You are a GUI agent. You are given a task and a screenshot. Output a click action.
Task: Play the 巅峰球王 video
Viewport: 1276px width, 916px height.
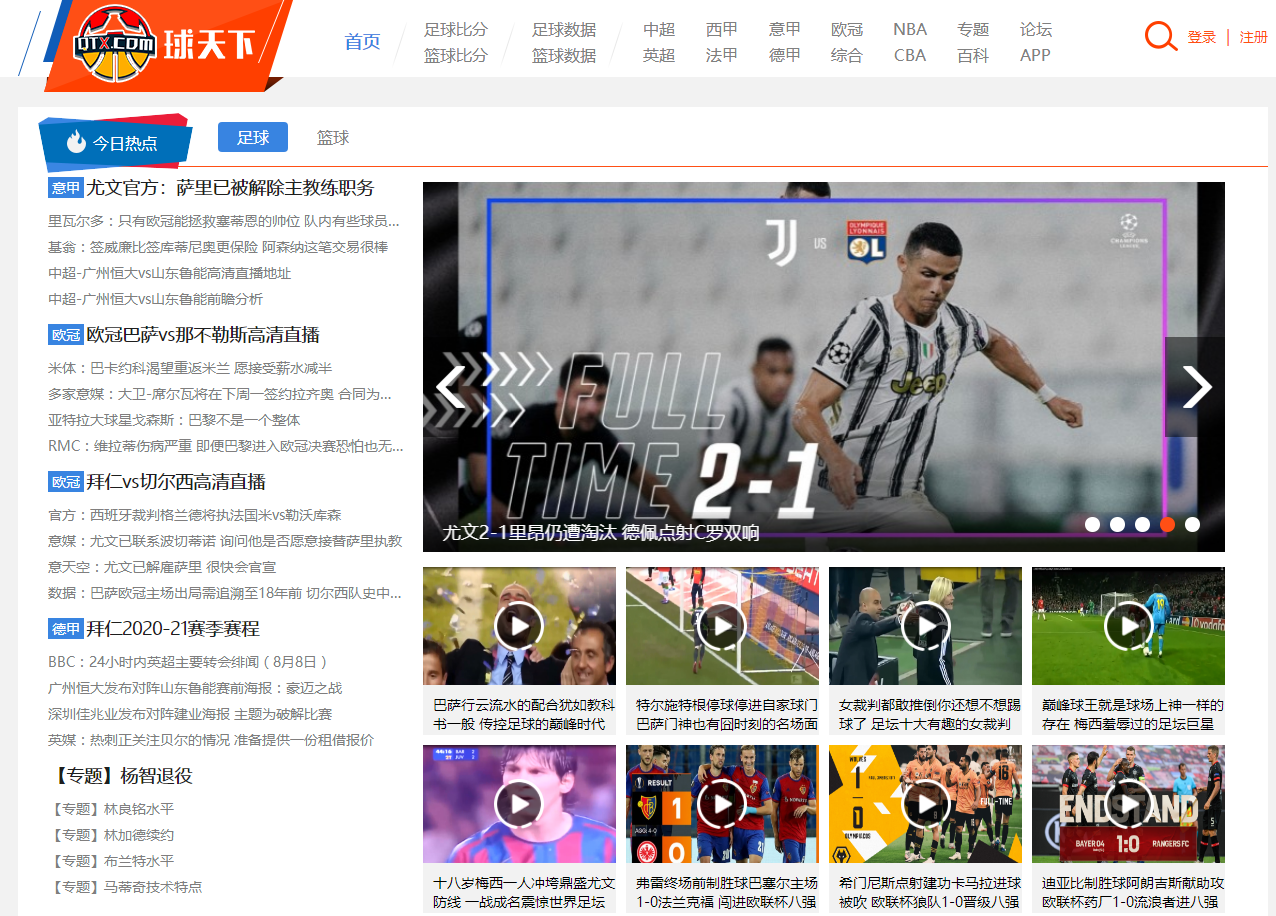(x=1128, y=626)
